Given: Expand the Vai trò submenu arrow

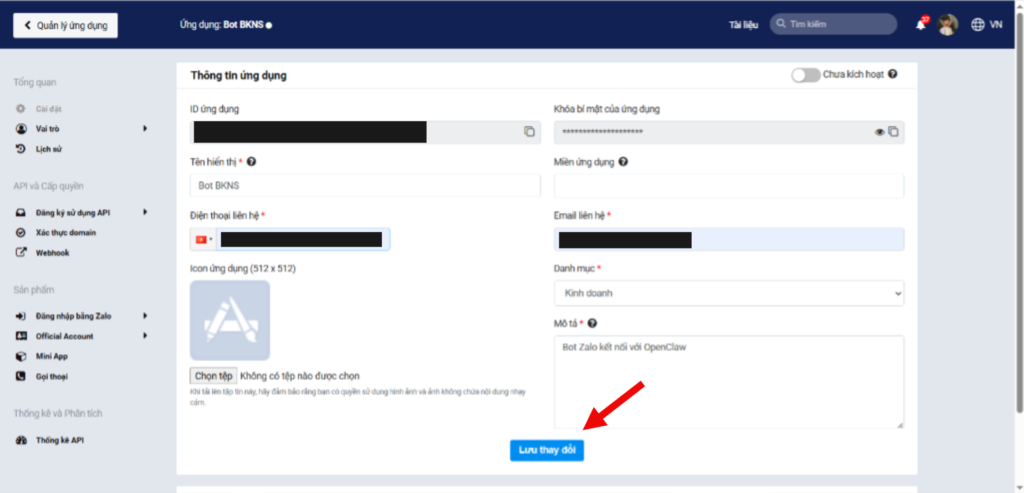Looking at the screenshot, I should click(145, 129).
